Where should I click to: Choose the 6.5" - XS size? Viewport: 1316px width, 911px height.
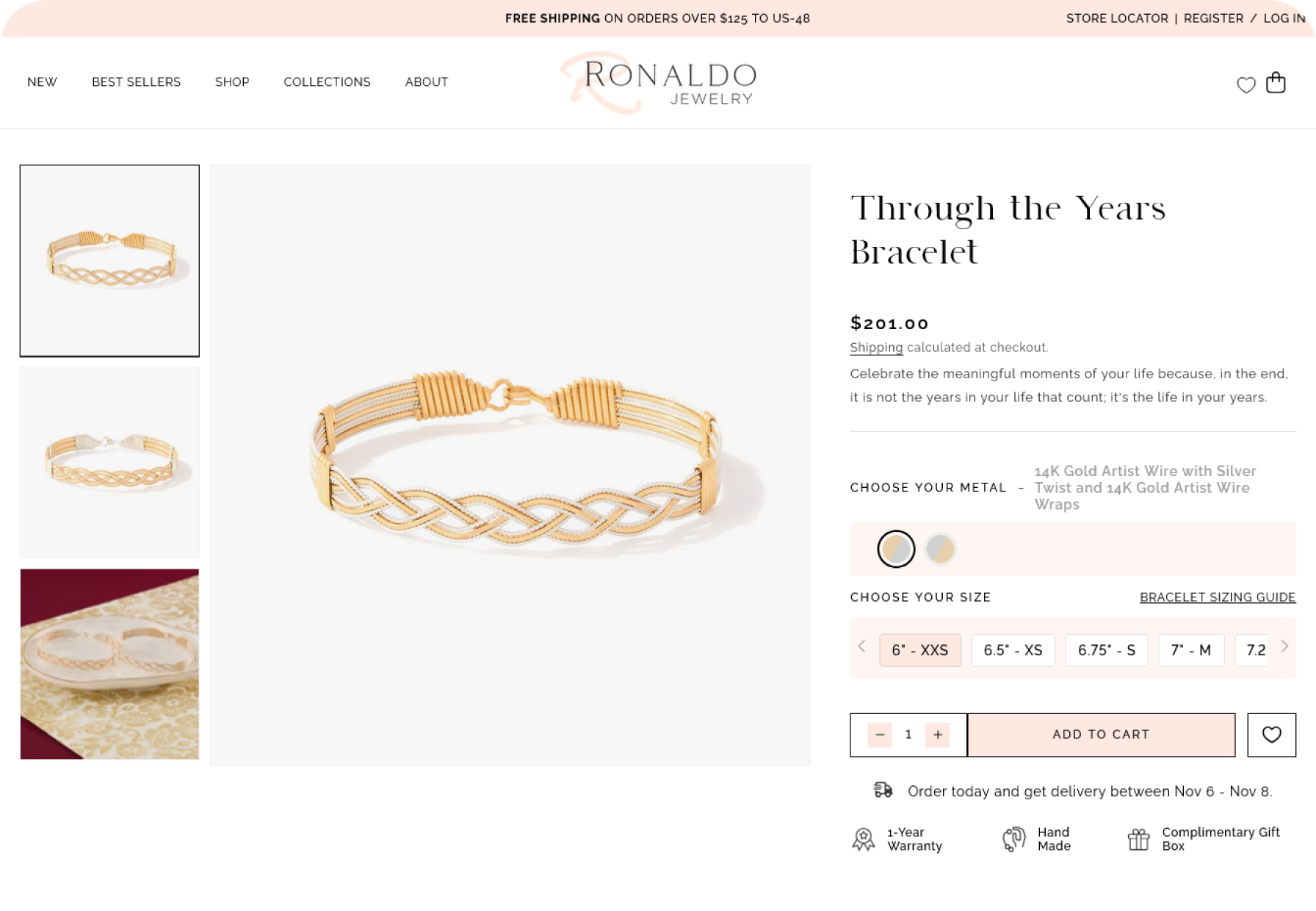click(x=1013, y=650)
